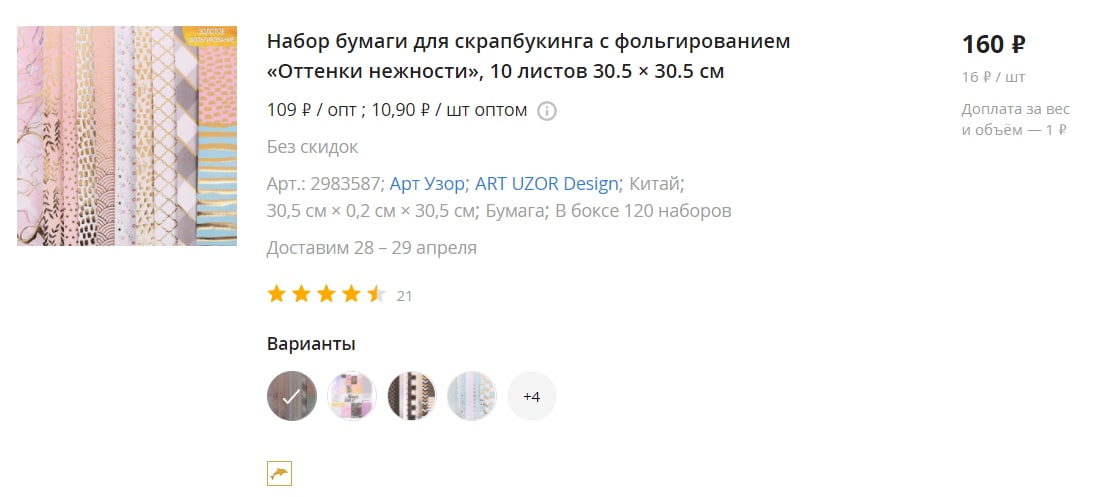1116x497 pixels.
Task: Click the Без скидок label
Action: click(x=312, y=147)
